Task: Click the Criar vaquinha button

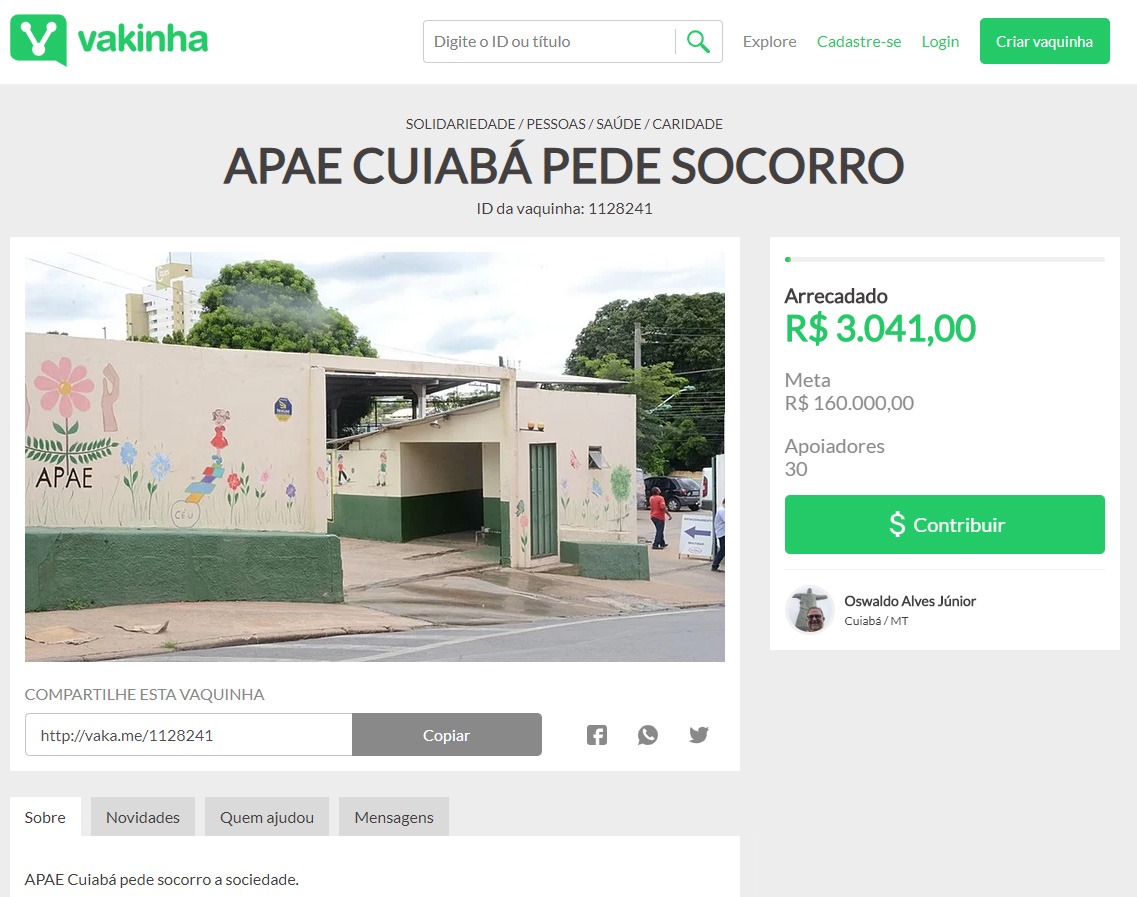Action: click(1044, 41)
